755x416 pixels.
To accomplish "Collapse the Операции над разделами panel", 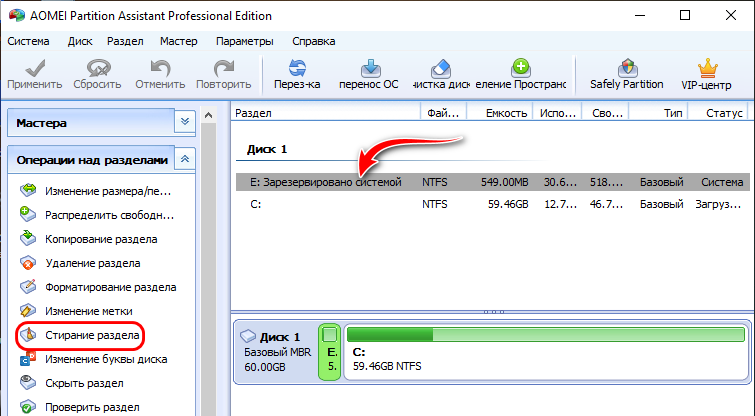I will [185, 159].
